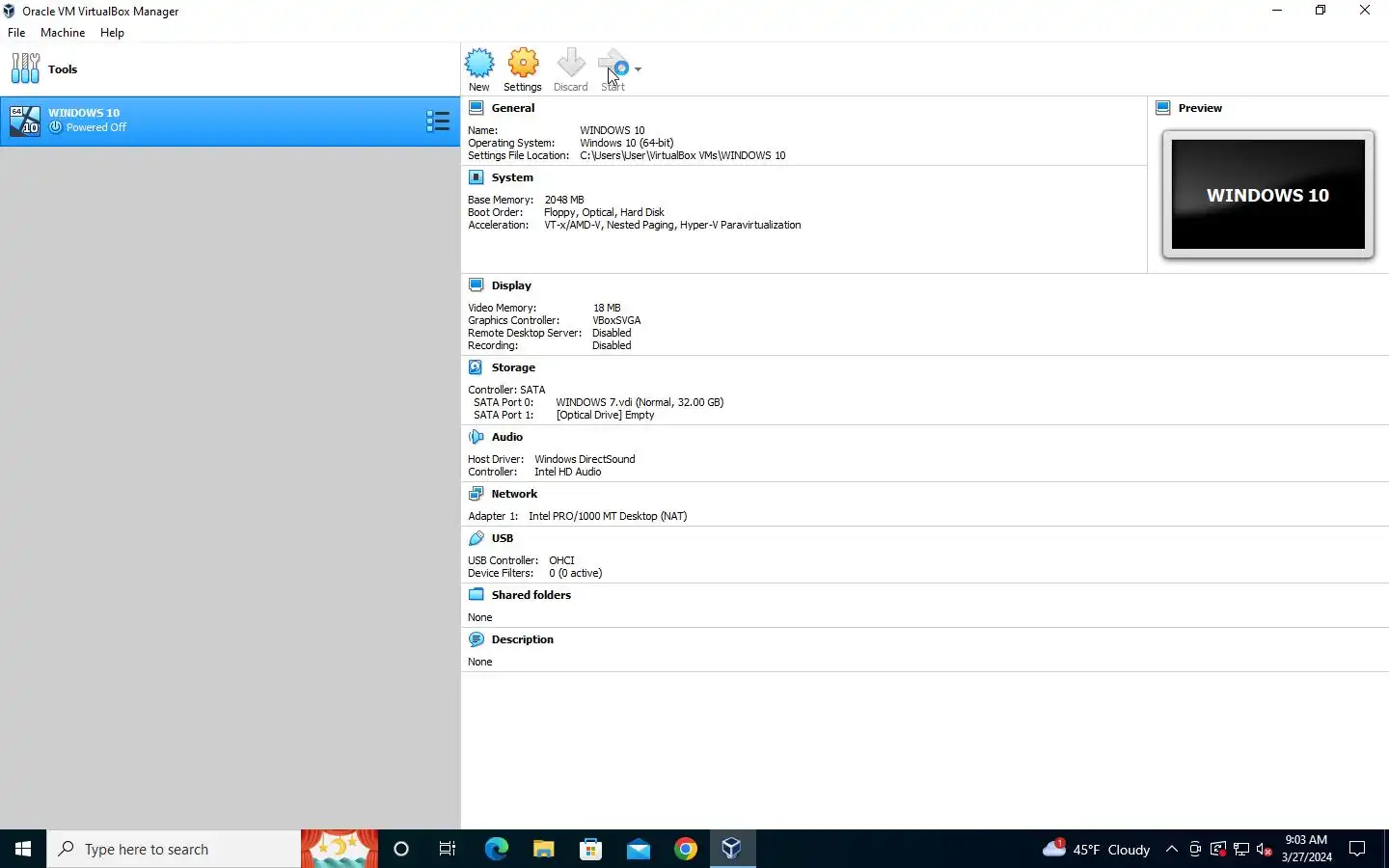Click the Start arrow toolbar icon
Screen dimensions: 1389x868
tap(613, 65)
